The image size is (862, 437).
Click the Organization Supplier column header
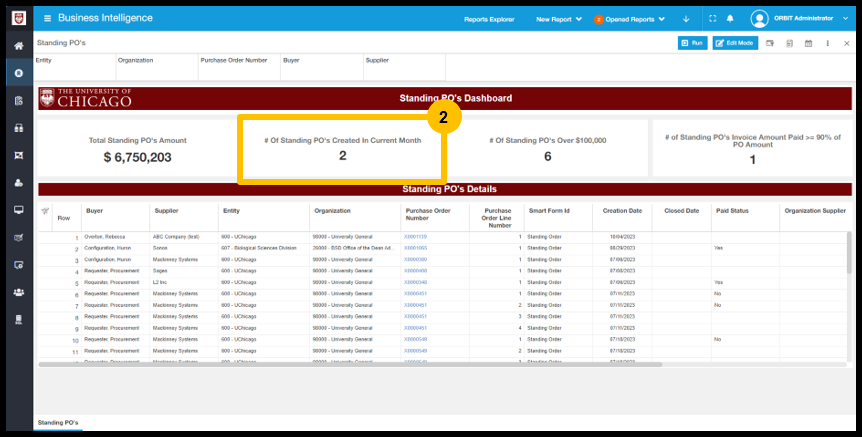tap(815, 211)
